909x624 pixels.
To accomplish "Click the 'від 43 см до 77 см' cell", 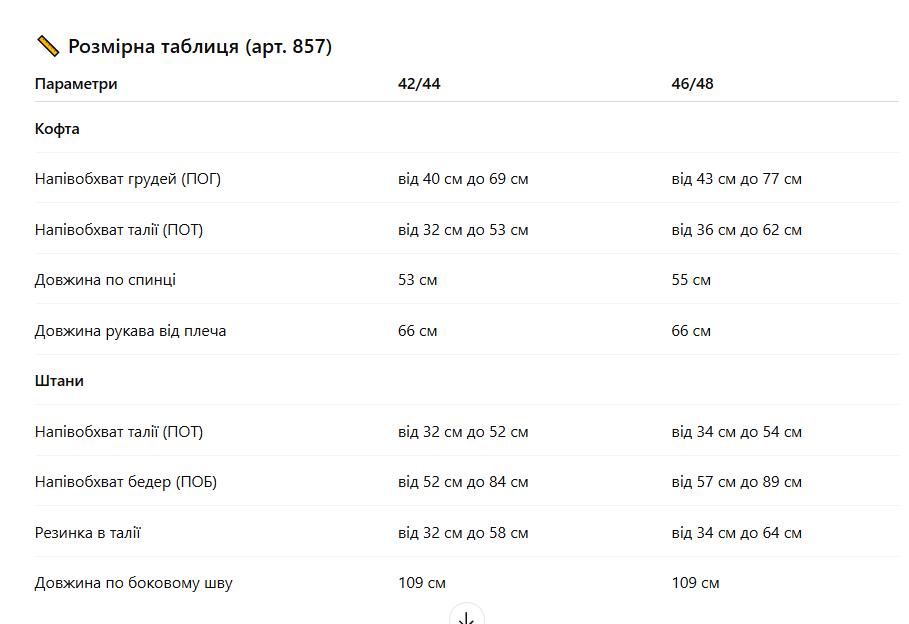I will (x=736, y=179).
